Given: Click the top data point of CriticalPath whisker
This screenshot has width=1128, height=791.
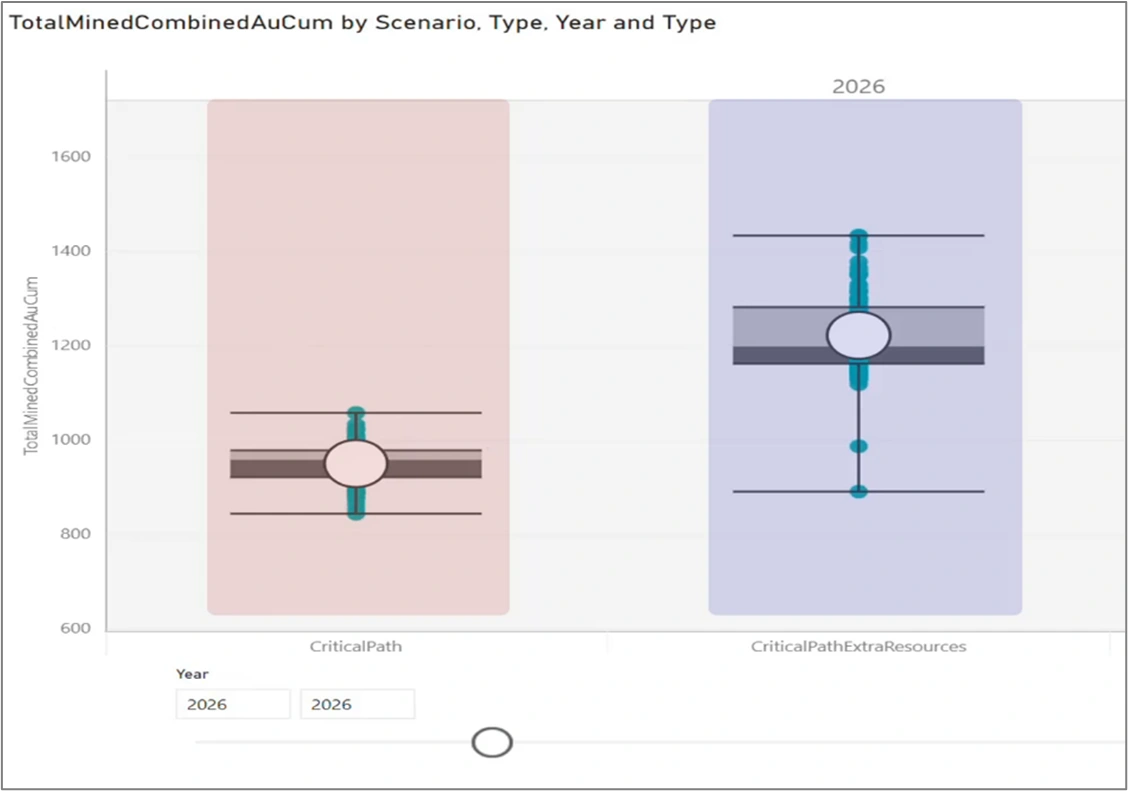Looking at the screenshot, I should click(356, 413).
